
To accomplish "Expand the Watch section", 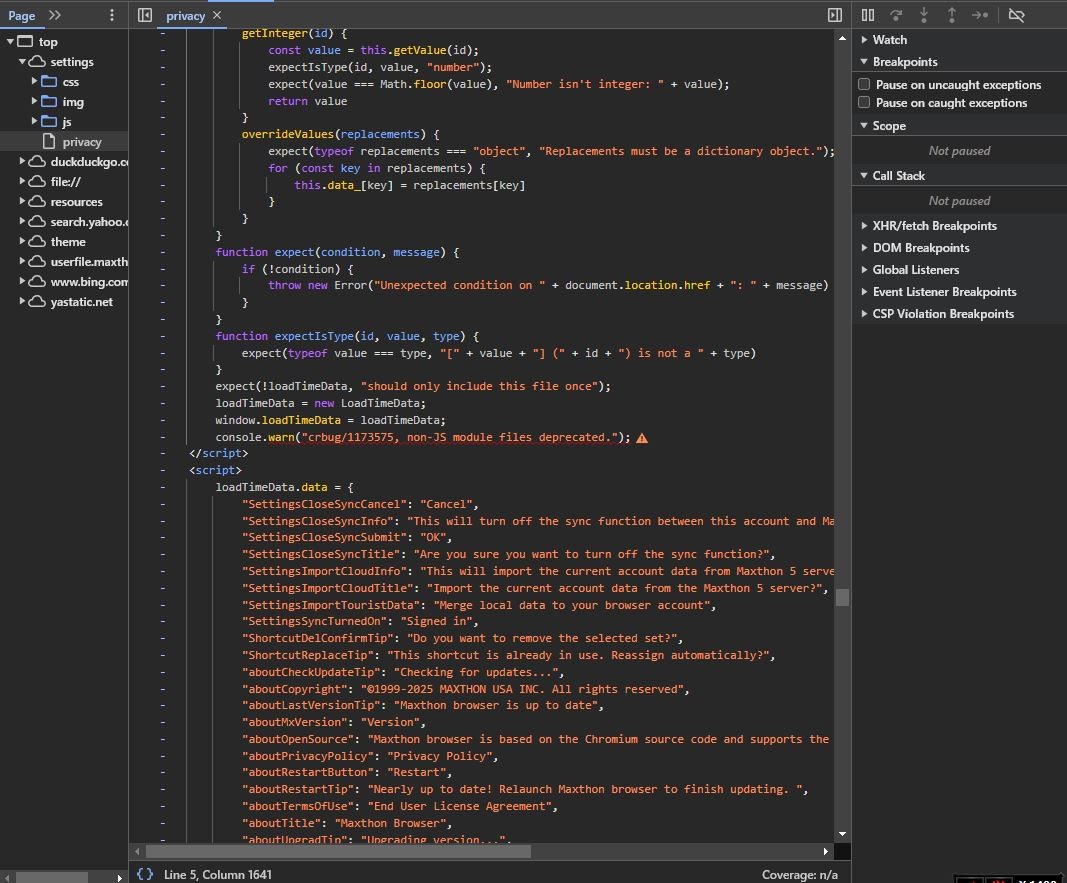I will [864, 39].
